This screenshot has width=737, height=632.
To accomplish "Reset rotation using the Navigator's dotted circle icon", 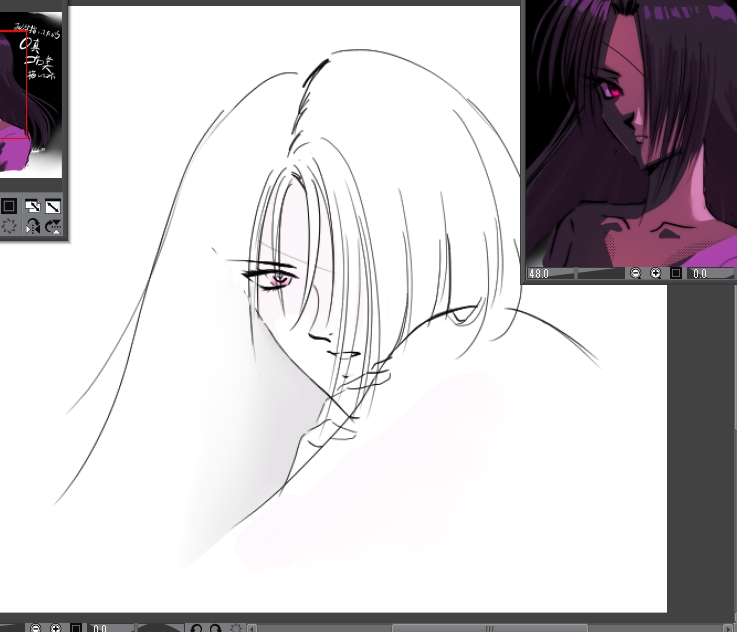I will coord(10,227).
